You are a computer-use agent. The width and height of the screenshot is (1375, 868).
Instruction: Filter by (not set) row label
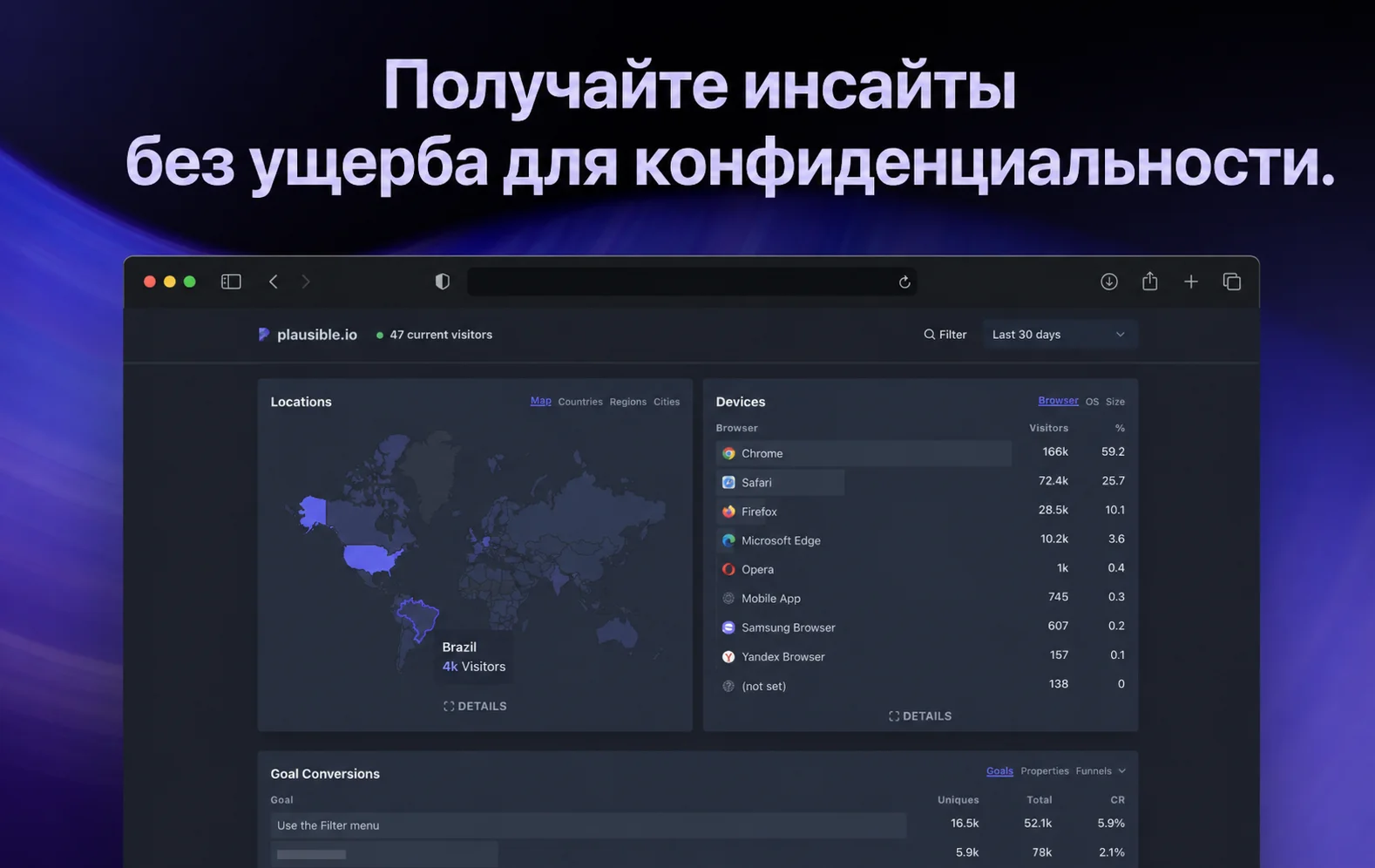tap(763, 686)
